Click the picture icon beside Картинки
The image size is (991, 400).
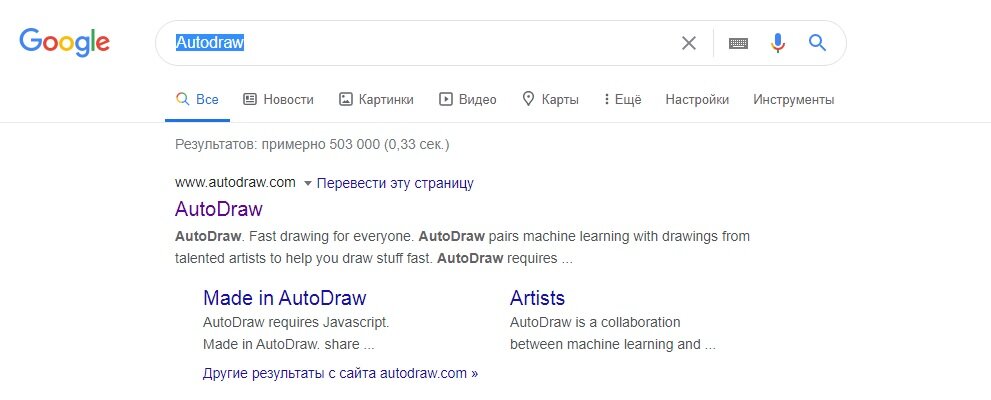346,99
